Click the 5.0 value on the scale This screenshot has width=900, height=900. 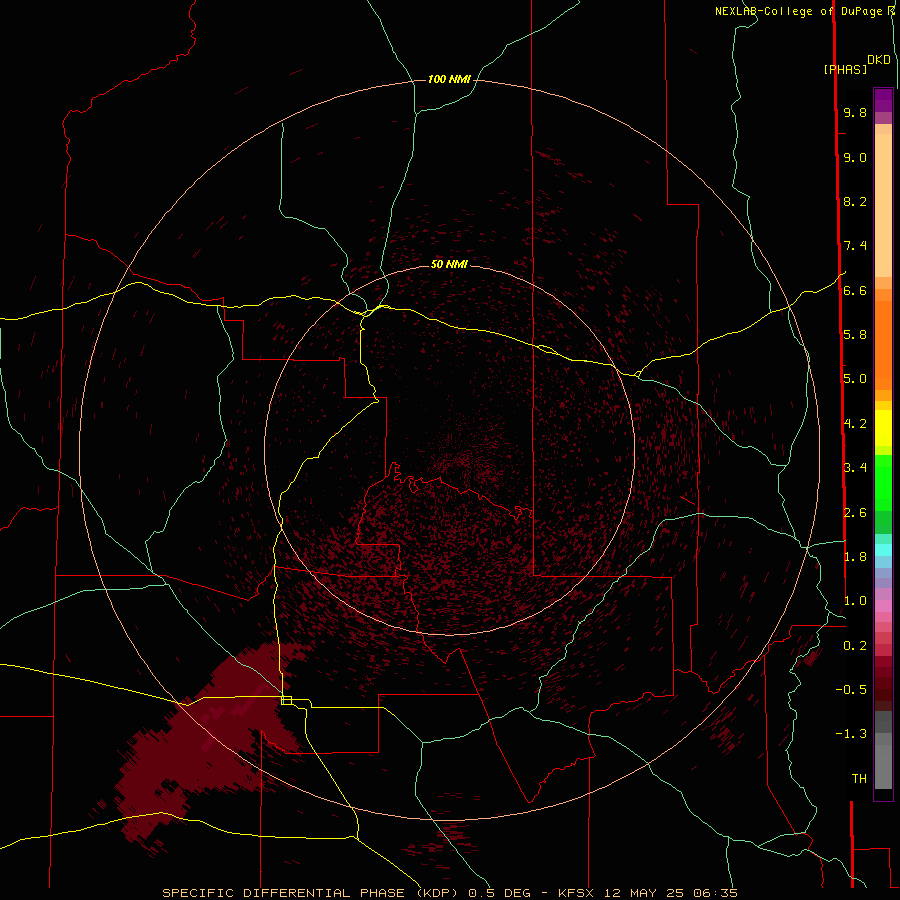[x=855, y=379]
